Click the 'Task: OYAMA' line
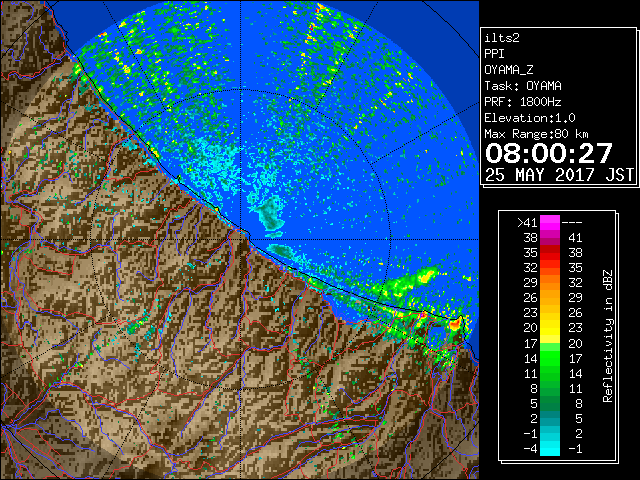Viewport: 640px width, 480px height. 523,86
